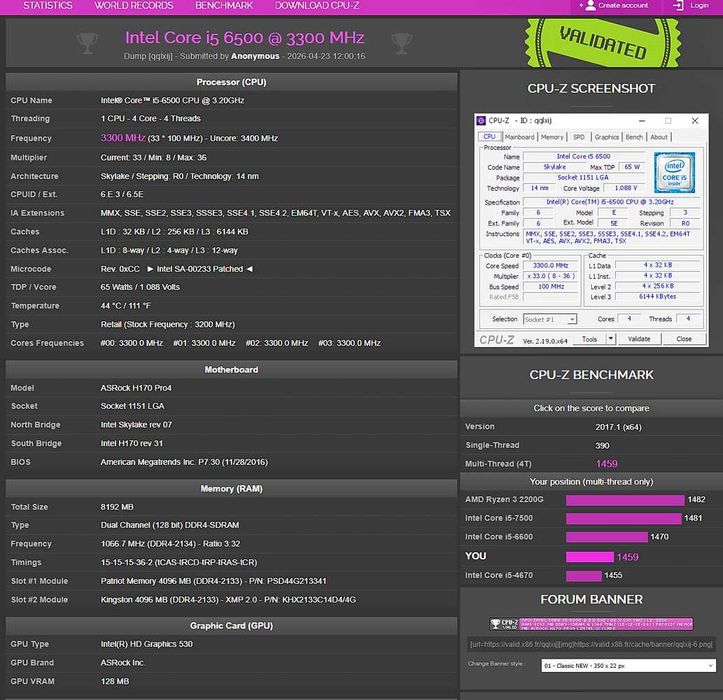The width and height of the screenshot is (723, 700).
Task: Click the forum banner preview image
Action: (591, 624)
